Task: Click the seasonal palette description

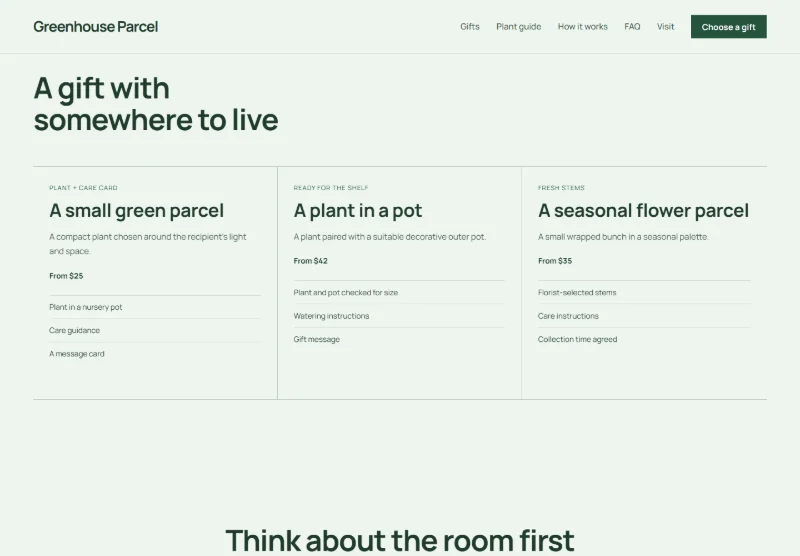Action: point(623,237)
